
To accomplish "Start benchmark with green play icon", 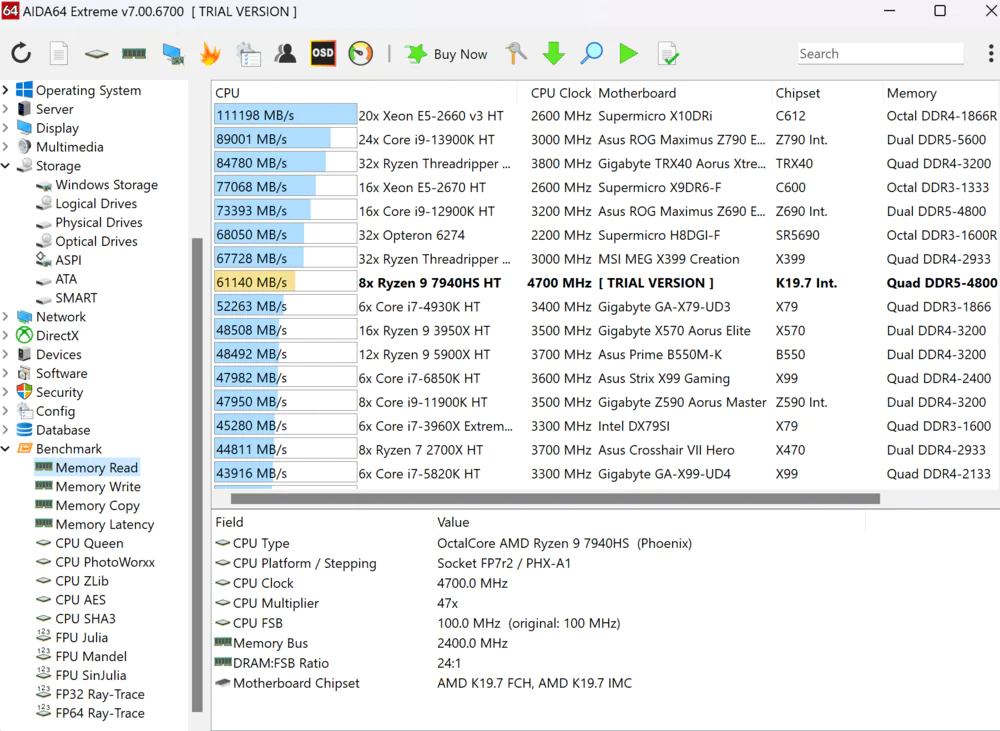I will [x=629, y=54].
